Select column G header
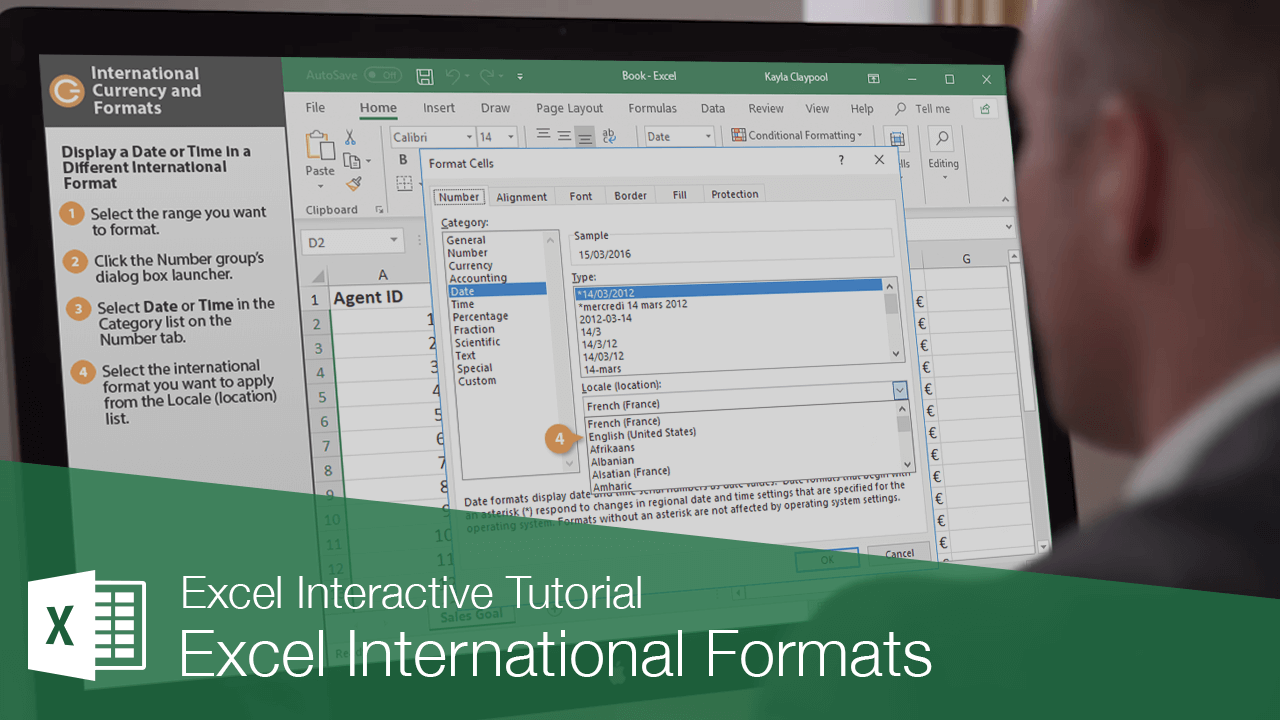The width and height of the screenshot is (1280, 720). coord(966,259)
